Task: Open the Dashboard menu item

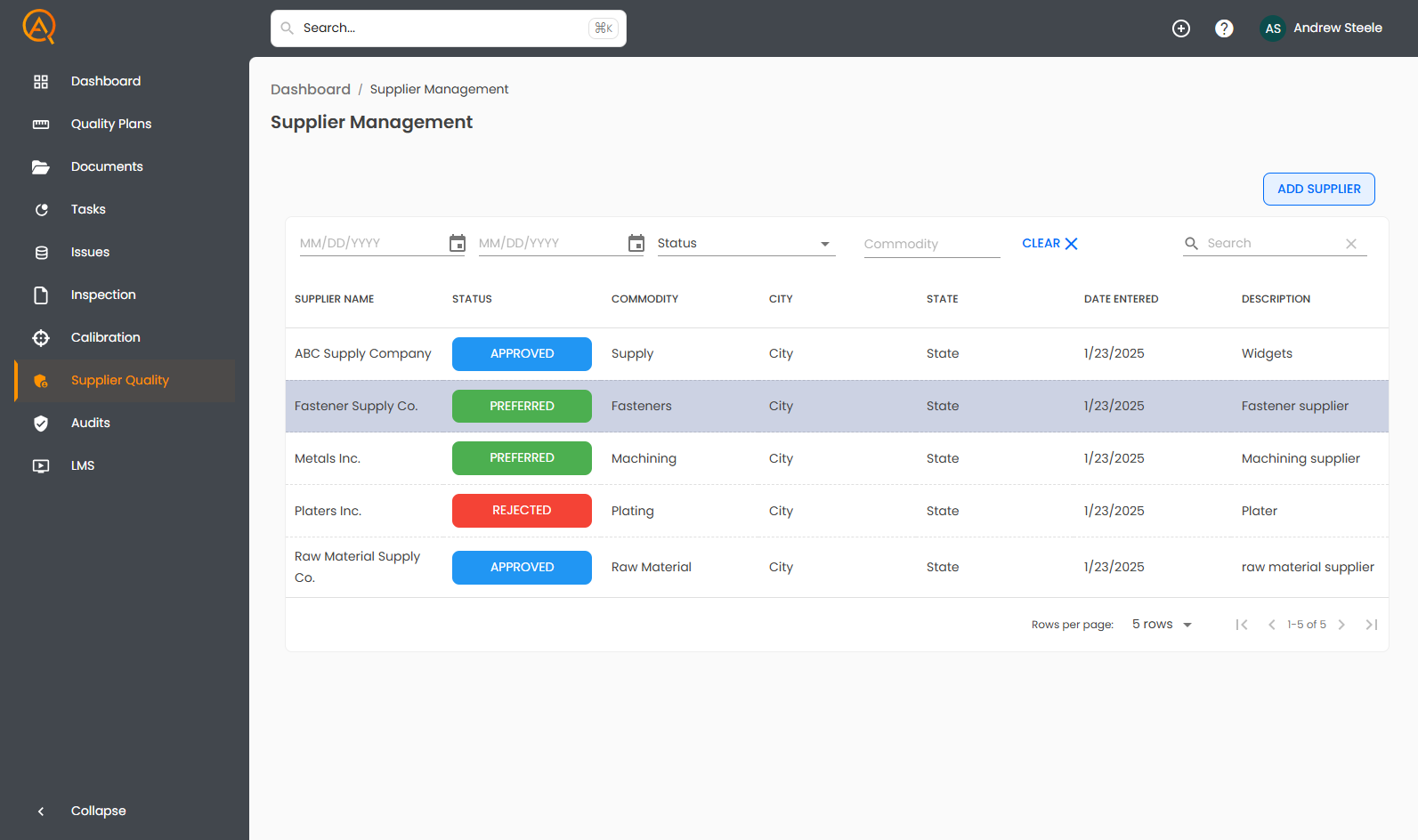Action: coord(125,82)
